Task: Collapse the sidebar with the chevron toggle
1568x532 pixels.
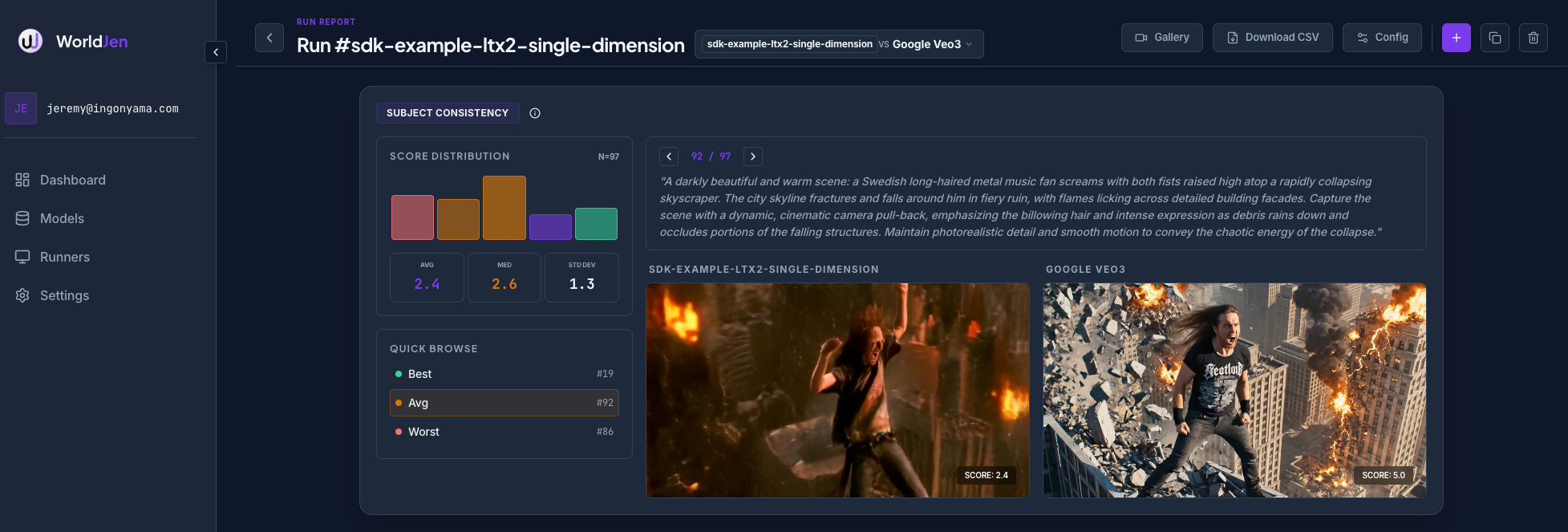Action: click(x=216, y=52)
